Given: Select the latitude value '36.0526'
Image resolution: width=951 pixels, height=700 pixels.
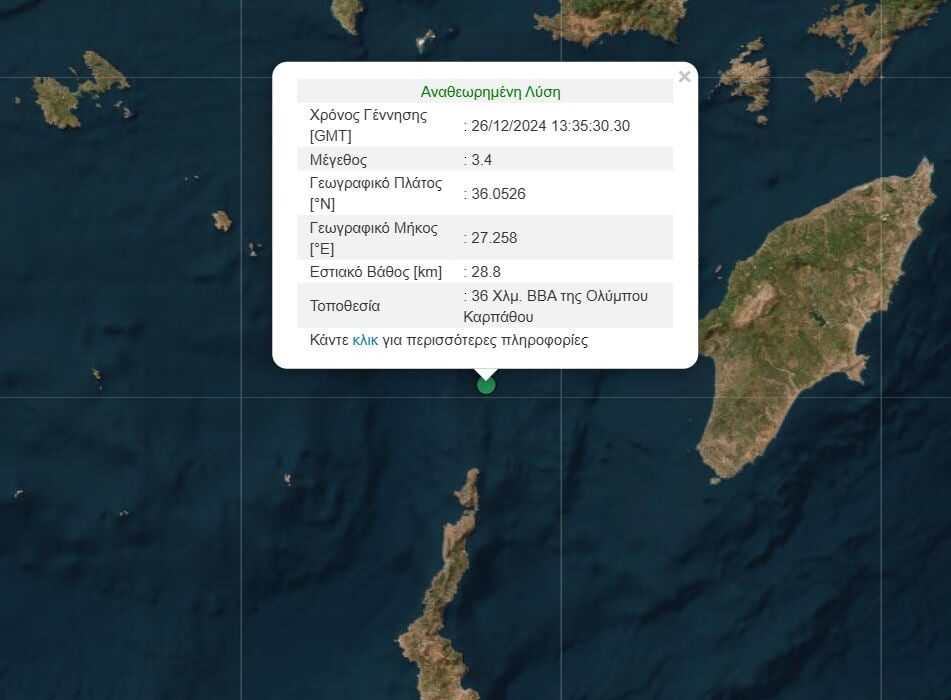Looking at the screenshot, I should 499,194.
